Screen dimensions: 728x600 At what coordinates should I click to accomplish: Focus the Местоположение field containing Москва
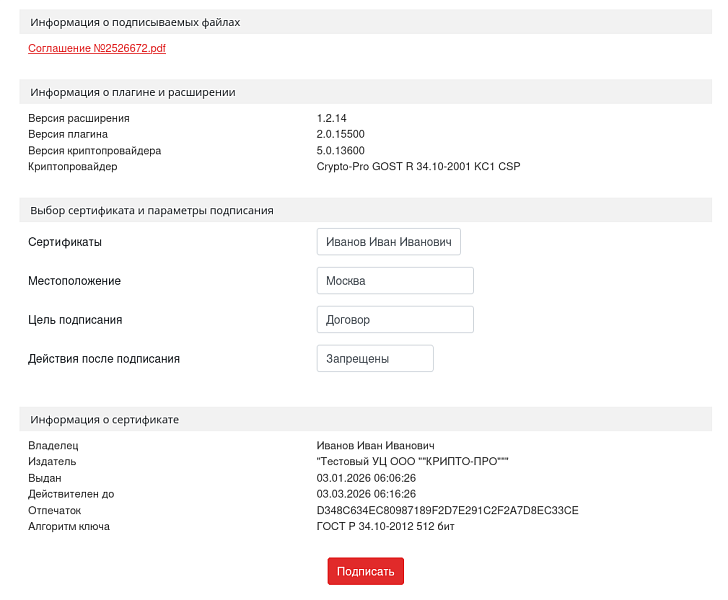pos(394,281)
